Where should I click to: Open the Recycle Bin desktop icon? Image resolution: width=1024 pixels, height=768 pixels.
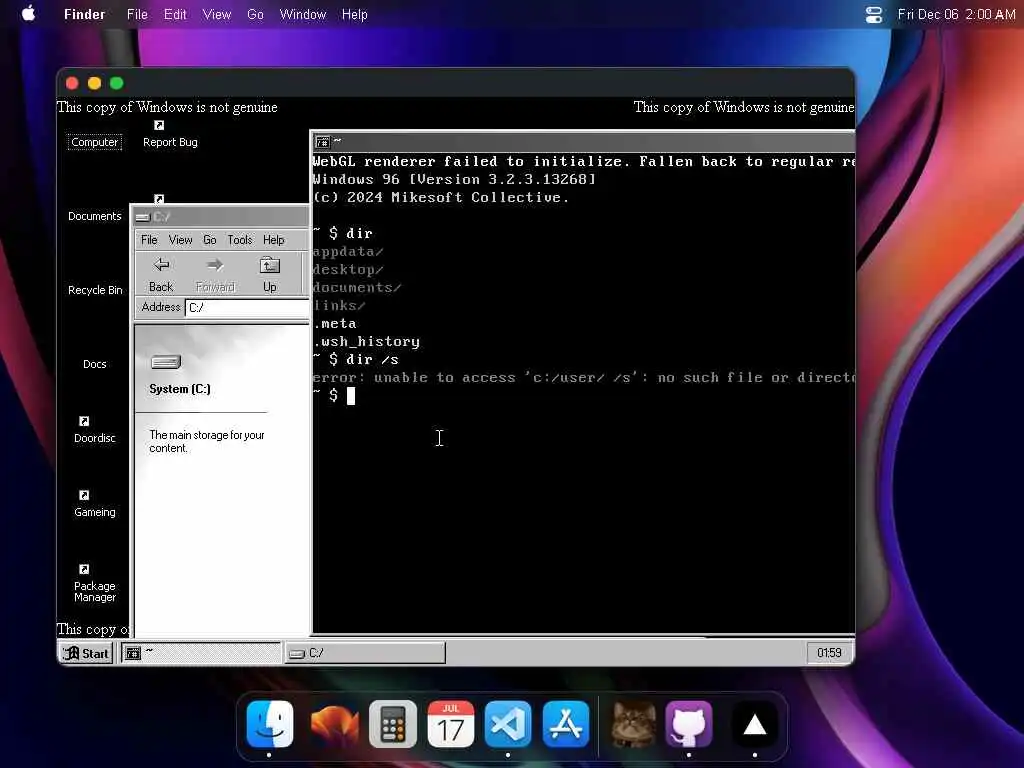[95, 290]
